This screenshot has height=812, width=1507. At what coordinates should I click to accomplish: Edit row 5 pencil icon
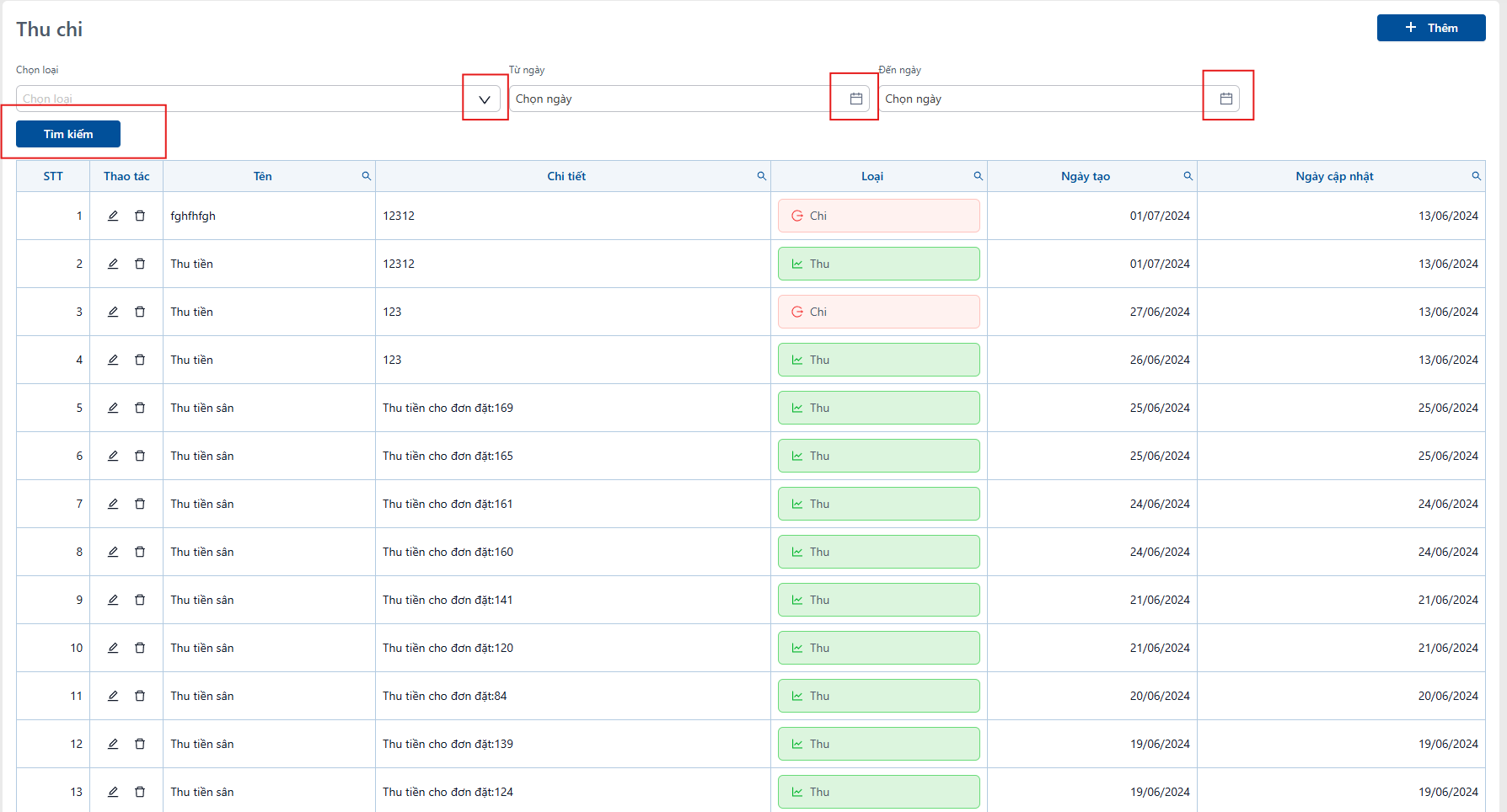click(113, 408)
